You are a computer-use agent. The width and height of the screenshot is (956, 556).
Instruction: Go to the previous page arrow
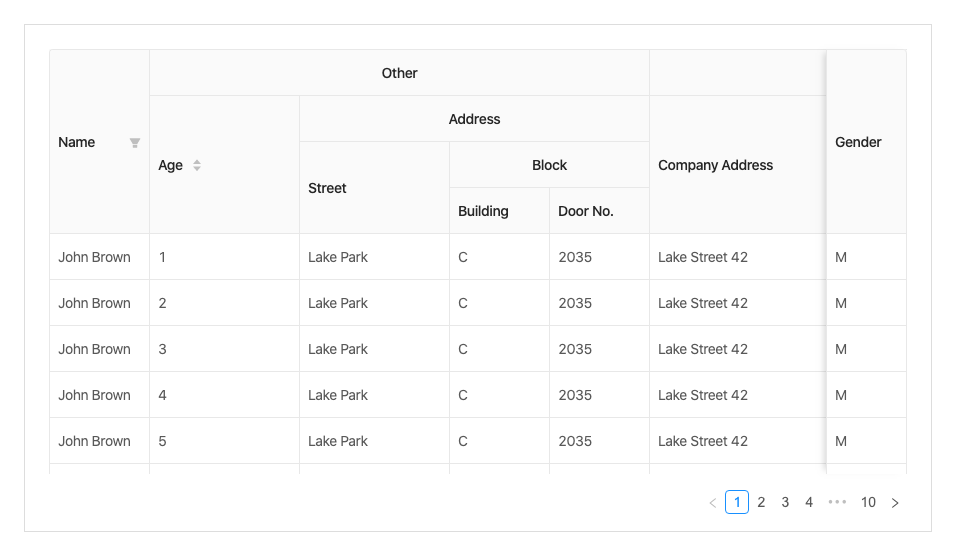(713, 503)
